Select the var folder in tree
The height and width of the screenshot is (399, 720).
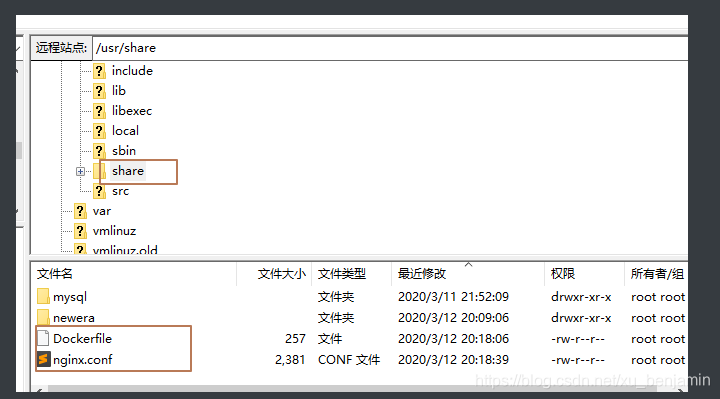[x=101, y=211]
